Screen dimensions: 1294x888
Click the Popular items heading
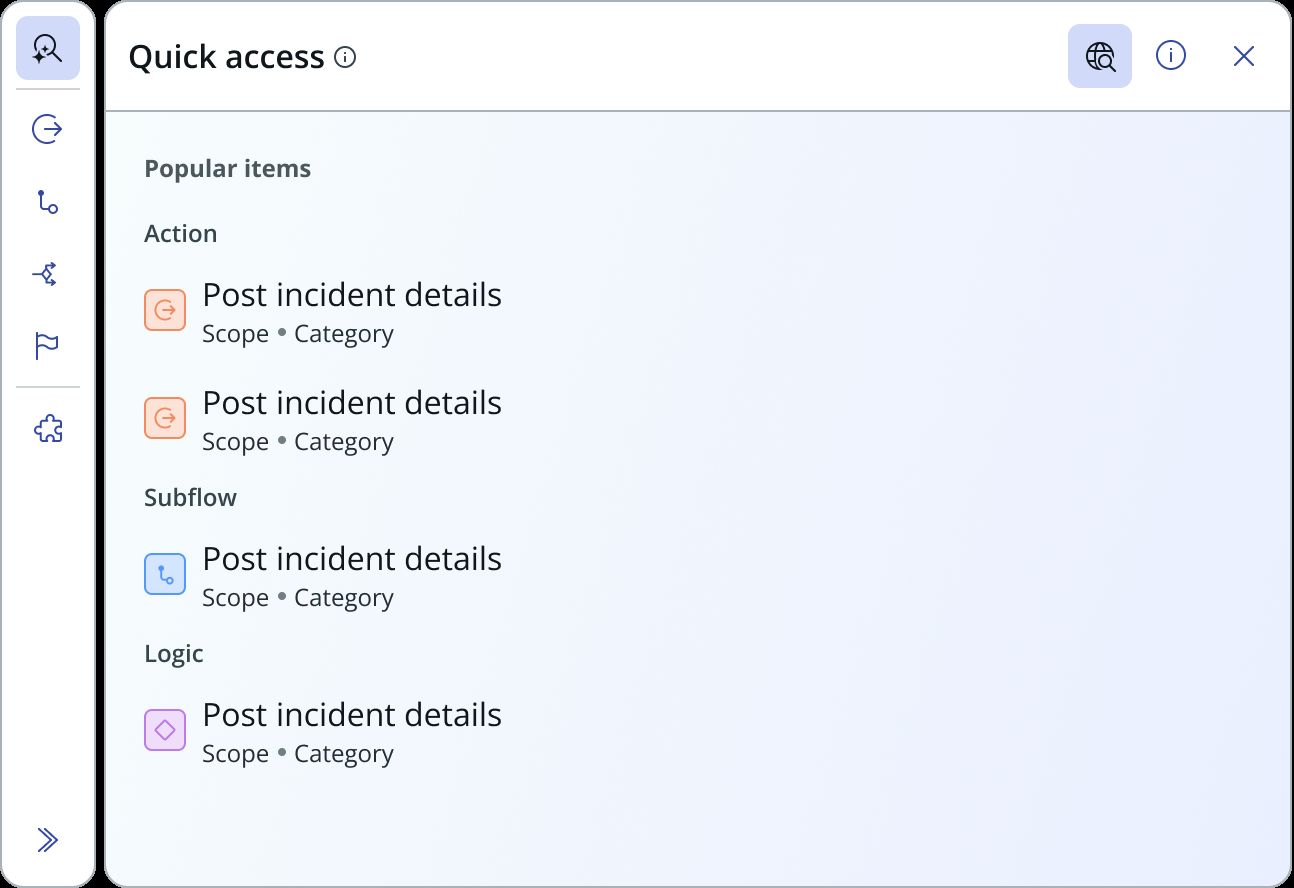click(228, 169)
